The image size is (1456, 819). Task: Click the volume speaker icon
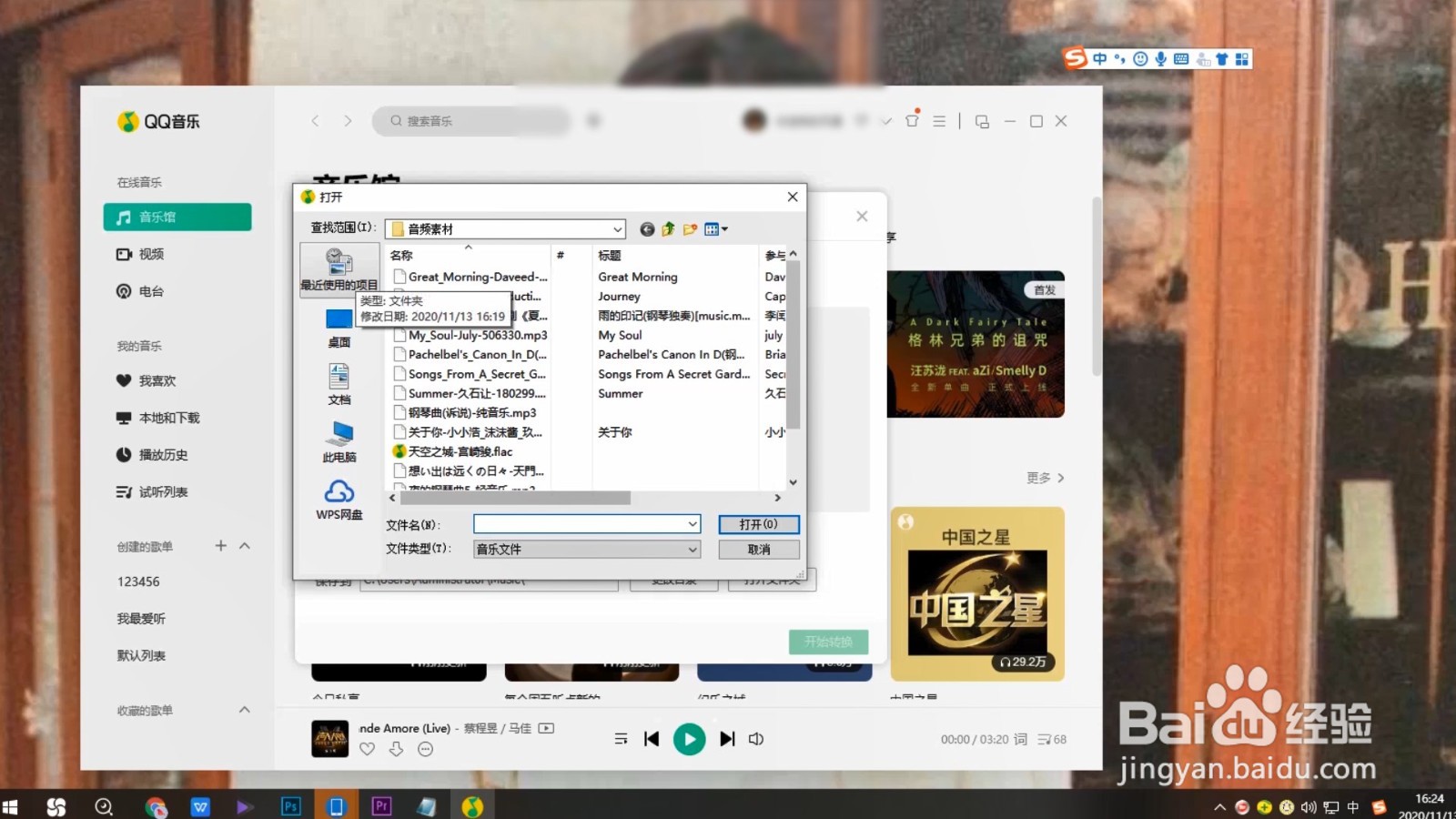756,739
